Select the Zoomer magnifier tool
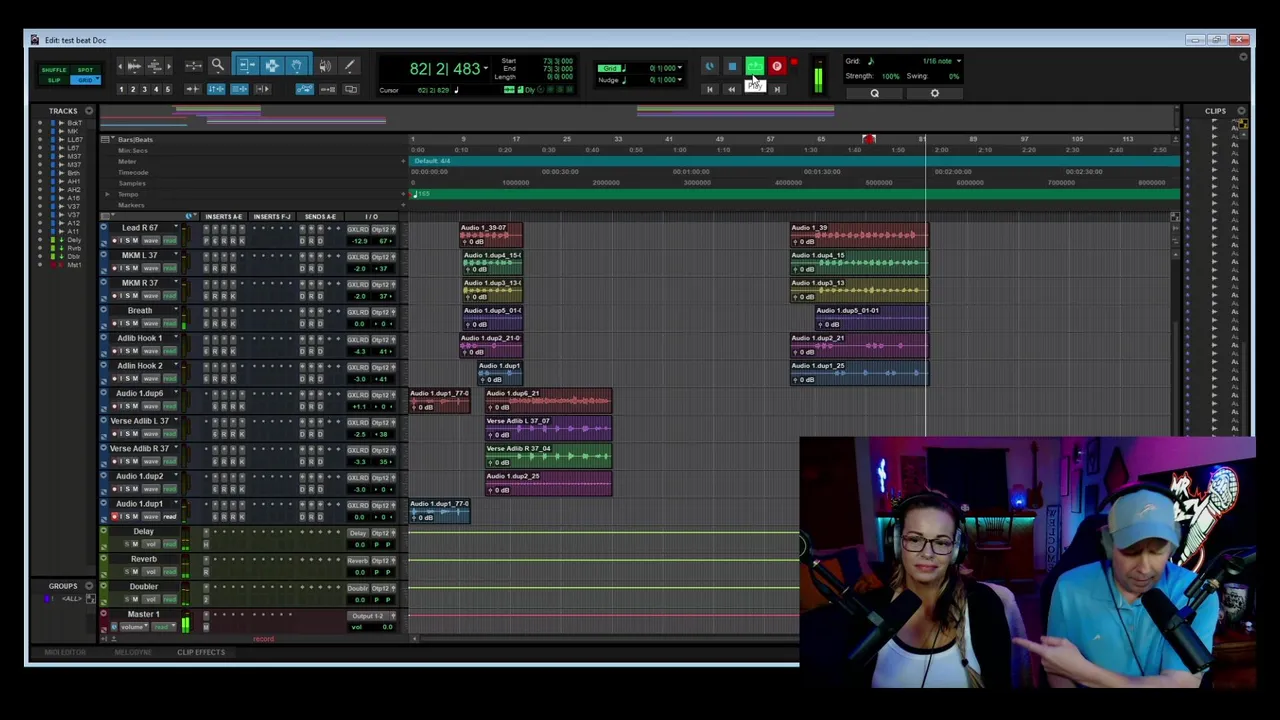 click(x=217, y=65)
